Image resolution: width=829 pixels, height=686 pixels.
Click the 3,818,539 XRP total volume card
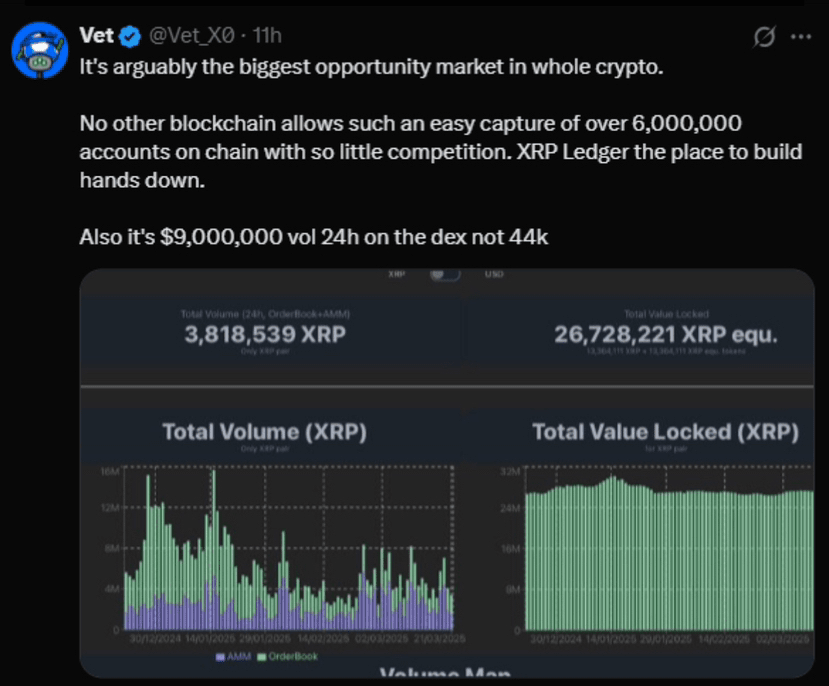(265, 335)
